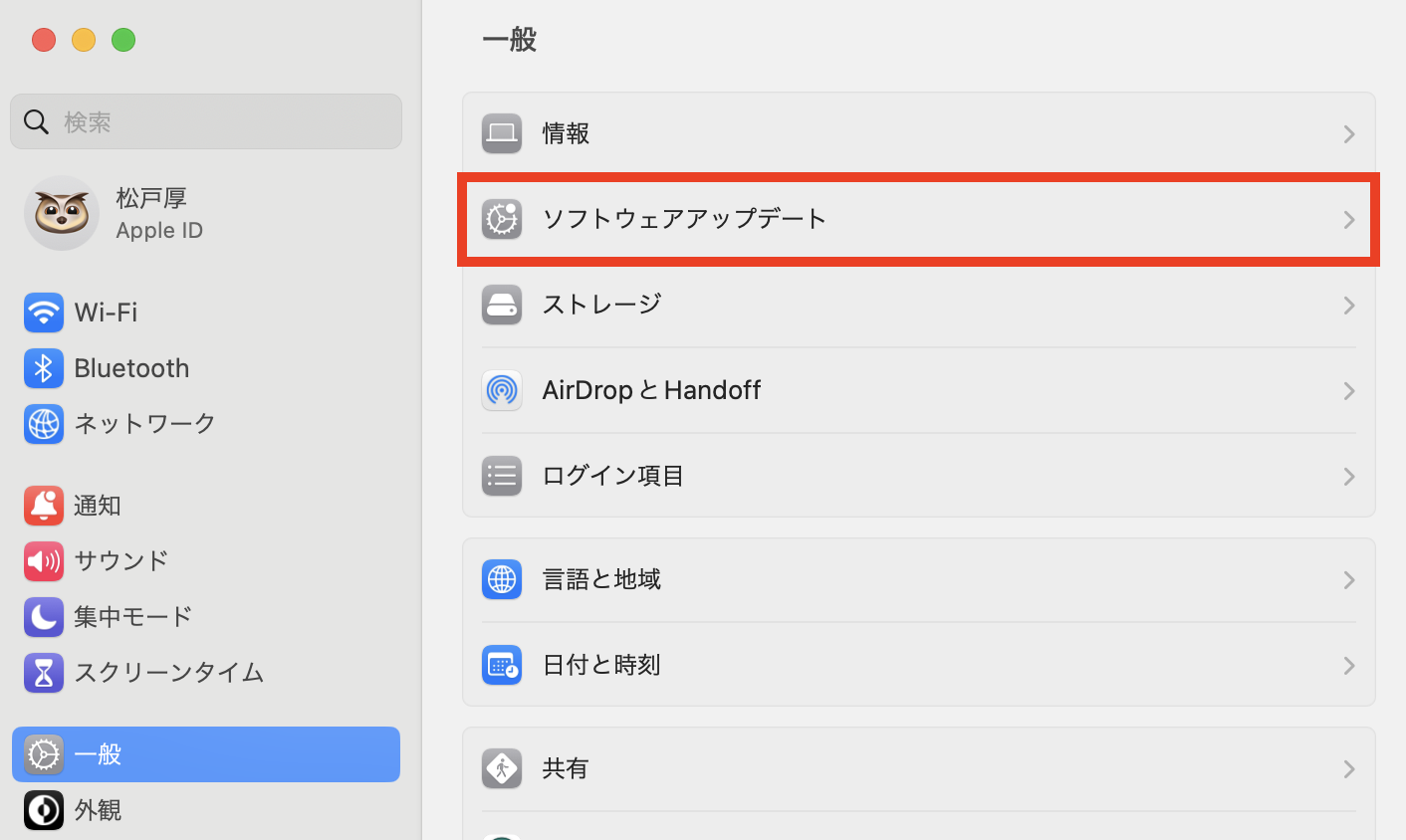Click the 共有 sharing icon
Image resolution: width=1406 pixels, height=840 pixels.
click(502, 767)
